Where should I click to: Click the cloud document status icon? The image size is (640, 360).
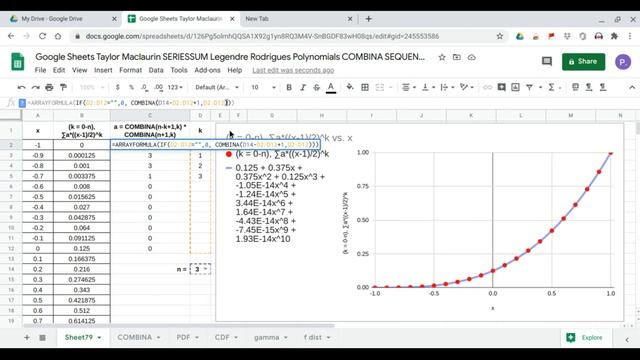472,58
